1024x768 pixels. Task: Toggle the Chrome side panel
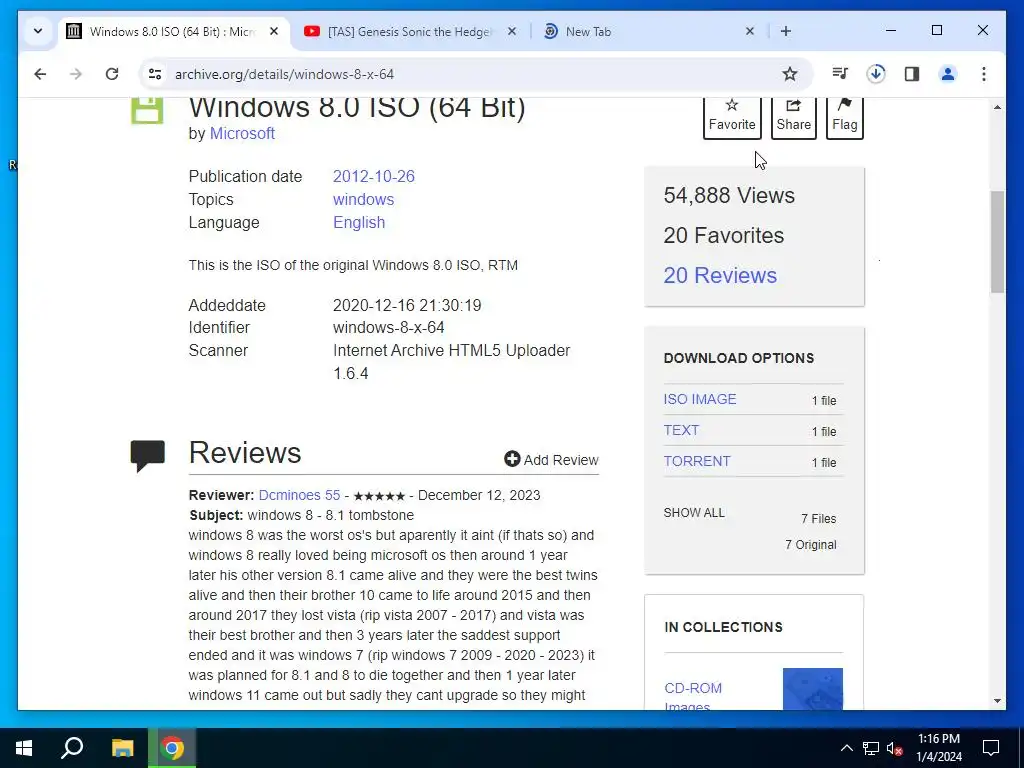click(912, 74)
